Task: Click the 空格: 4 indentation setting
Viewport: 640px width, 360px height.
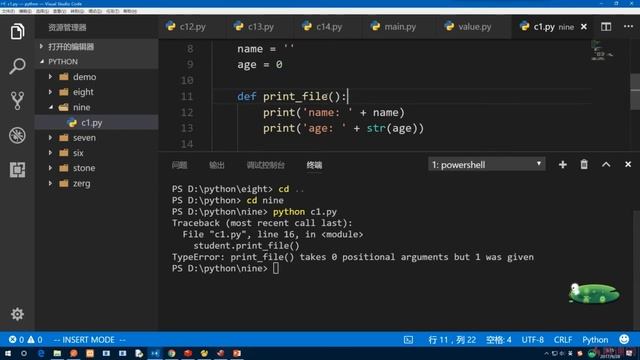Action: point(498,340)
